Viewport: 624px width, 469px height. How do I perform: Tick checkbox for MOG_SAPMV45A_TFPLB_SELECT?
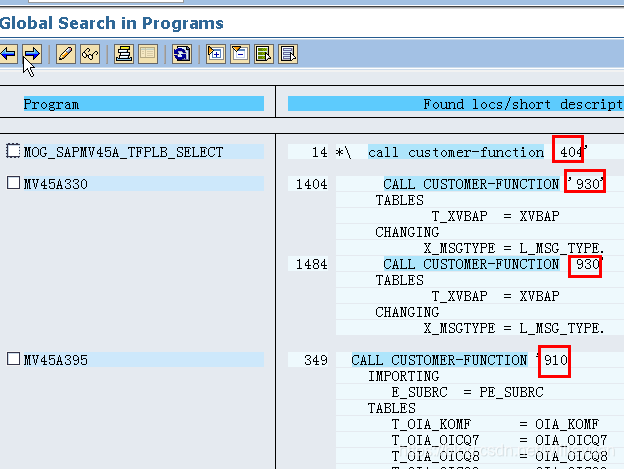pos(13,151)
